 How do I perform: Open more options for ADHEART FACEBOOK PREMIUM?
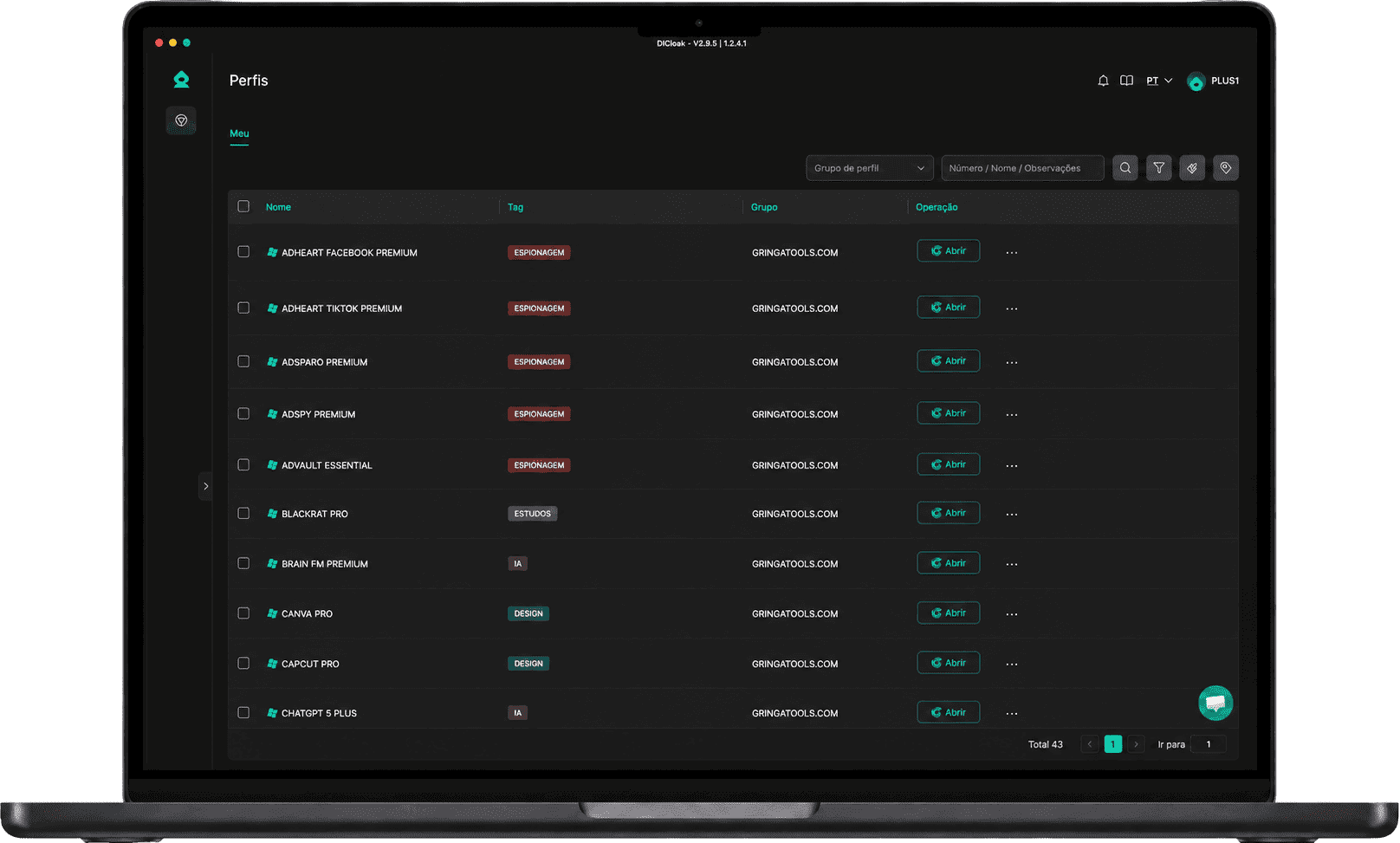[x=1012, y=253]
